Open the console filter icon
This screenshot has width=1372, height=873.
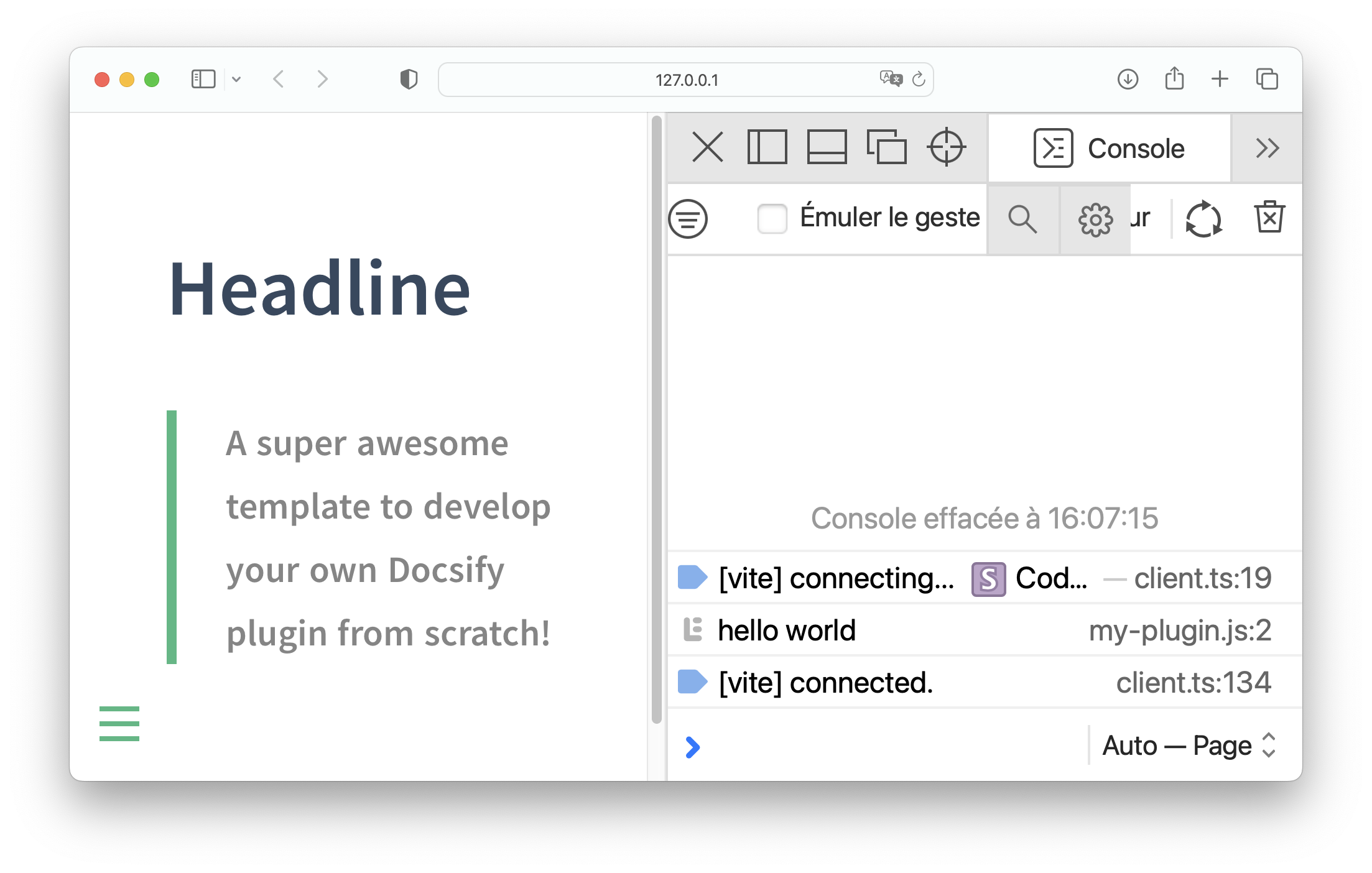688,219
